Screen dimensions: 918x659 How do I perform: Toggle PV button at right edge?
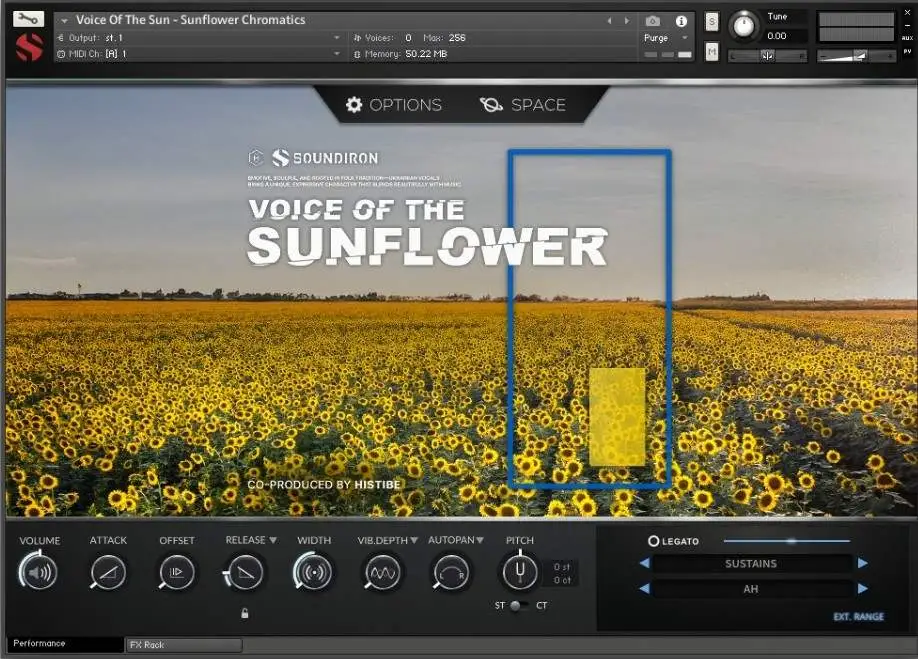click(x=907, y=52)
